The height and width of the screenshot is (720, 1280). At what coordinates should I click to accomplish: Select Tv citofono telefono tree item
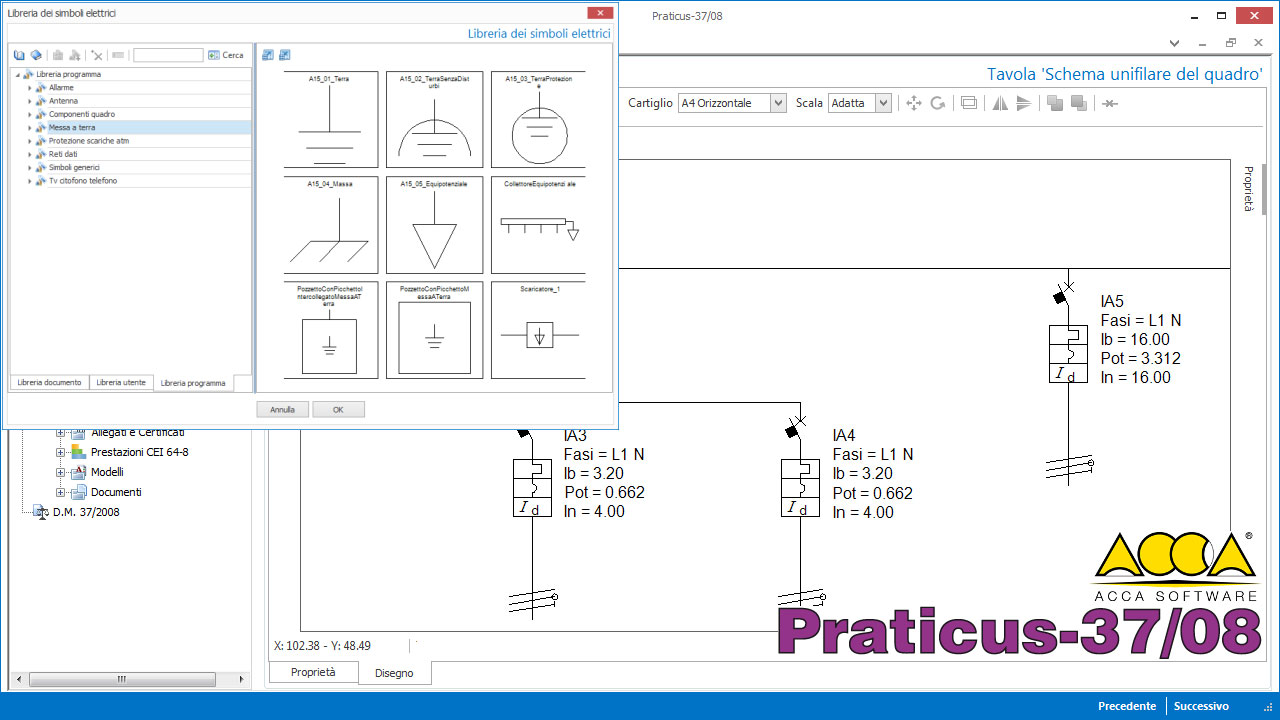[x=82, y=181]
